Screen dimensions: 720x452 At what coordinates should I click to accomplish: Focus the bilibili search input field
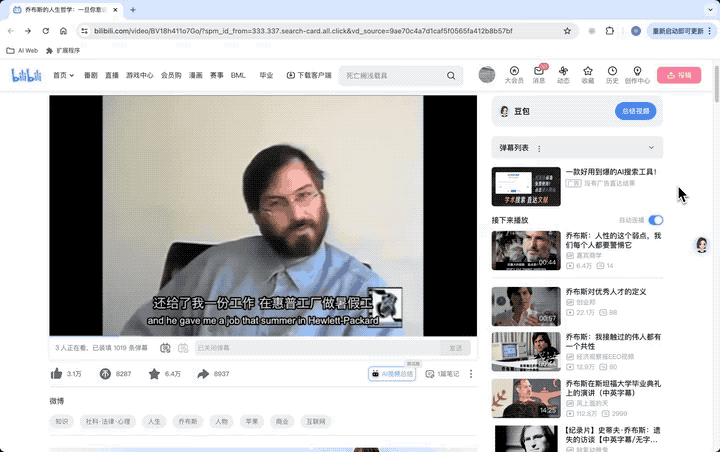(392, 76)
